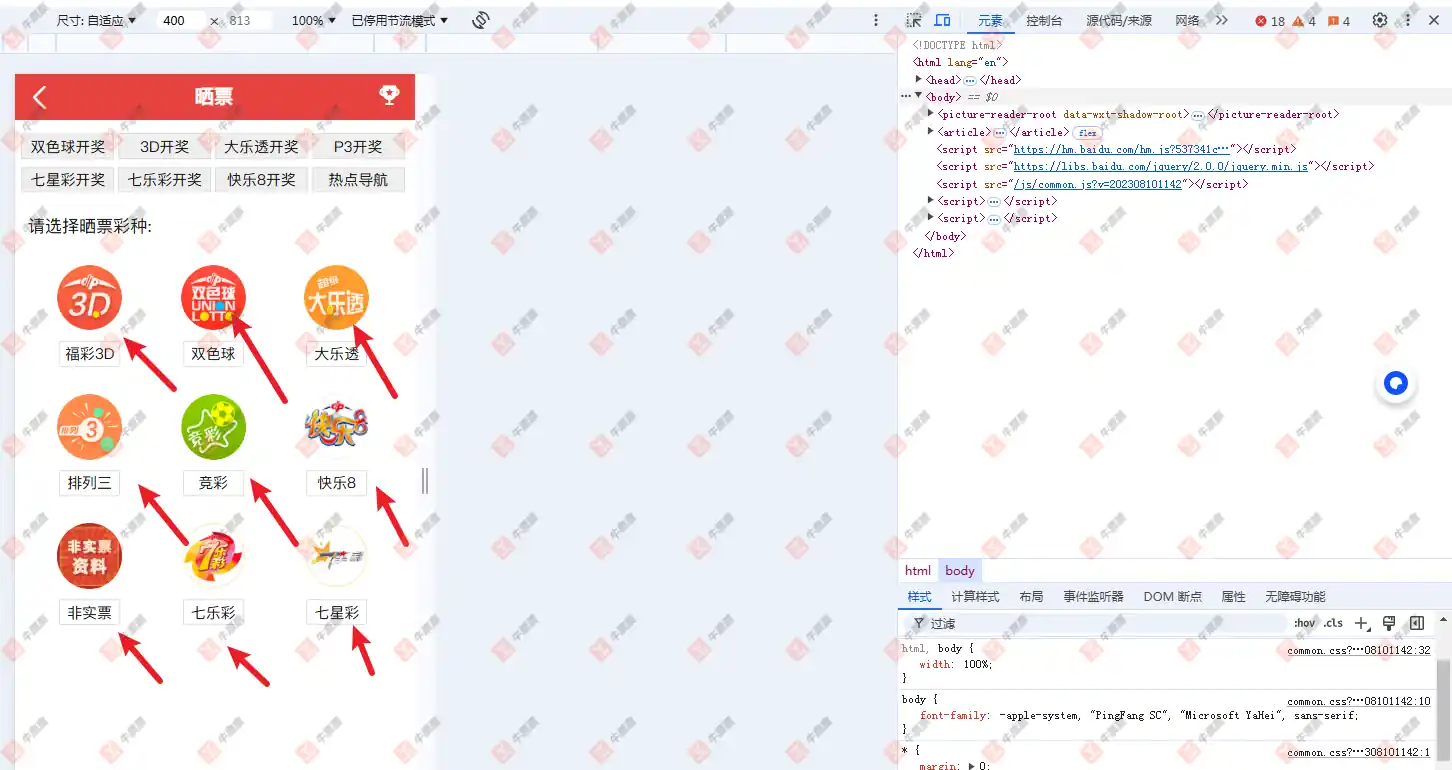
Task: Open the 大乐透开奖 button
Action: 261,147
